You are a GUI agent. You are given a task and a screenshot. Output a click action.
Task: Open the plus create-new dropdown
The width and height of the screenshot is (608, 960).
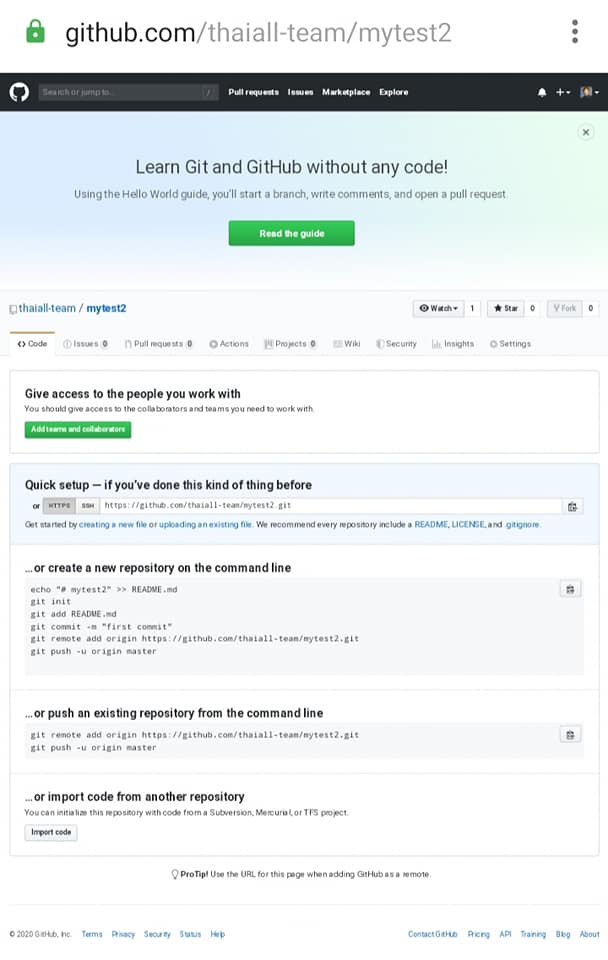click(563, 92)
